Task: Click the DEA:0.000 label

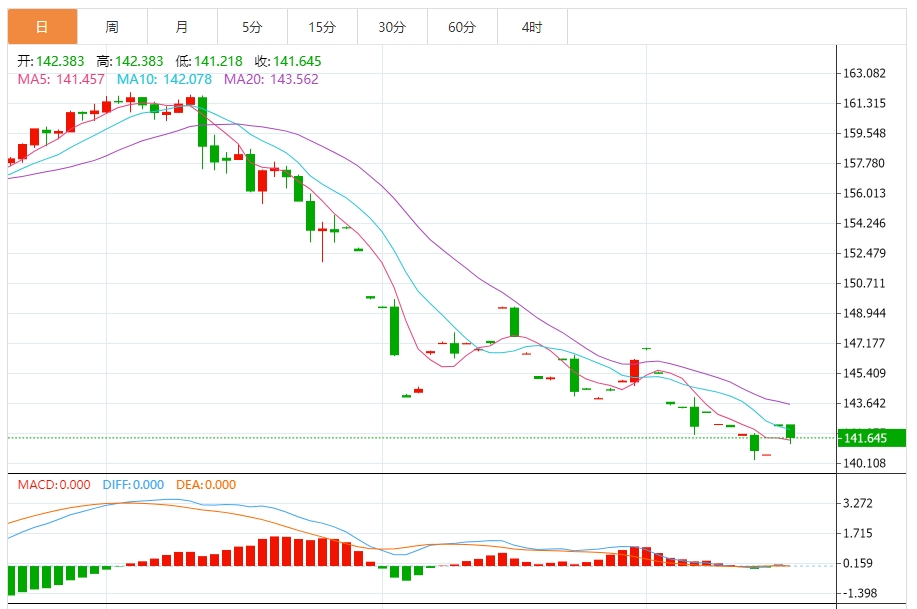Action: click(x=206, y=485)
